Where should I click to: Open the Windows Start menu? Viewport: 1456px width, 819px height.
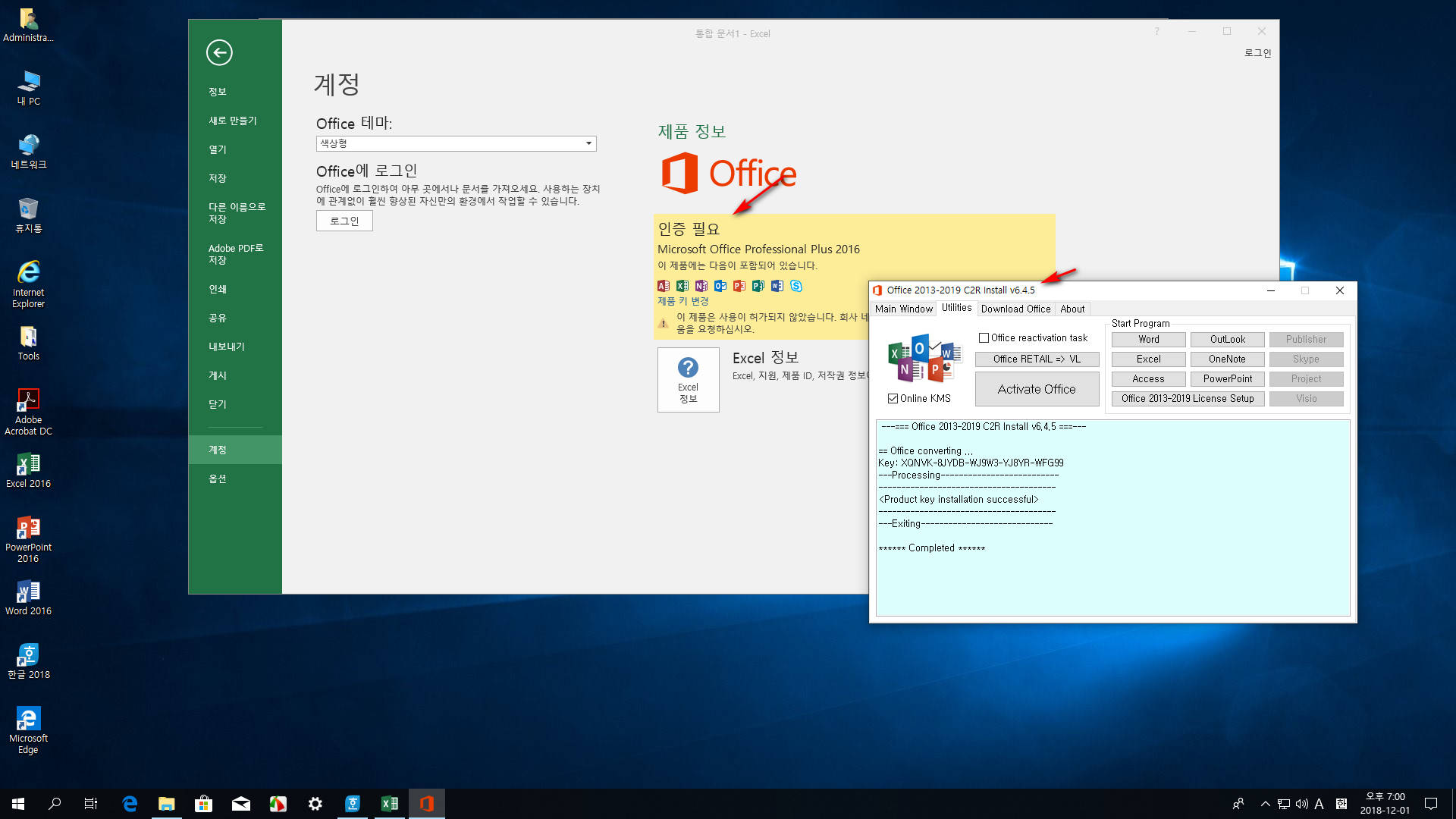(18, 804)
